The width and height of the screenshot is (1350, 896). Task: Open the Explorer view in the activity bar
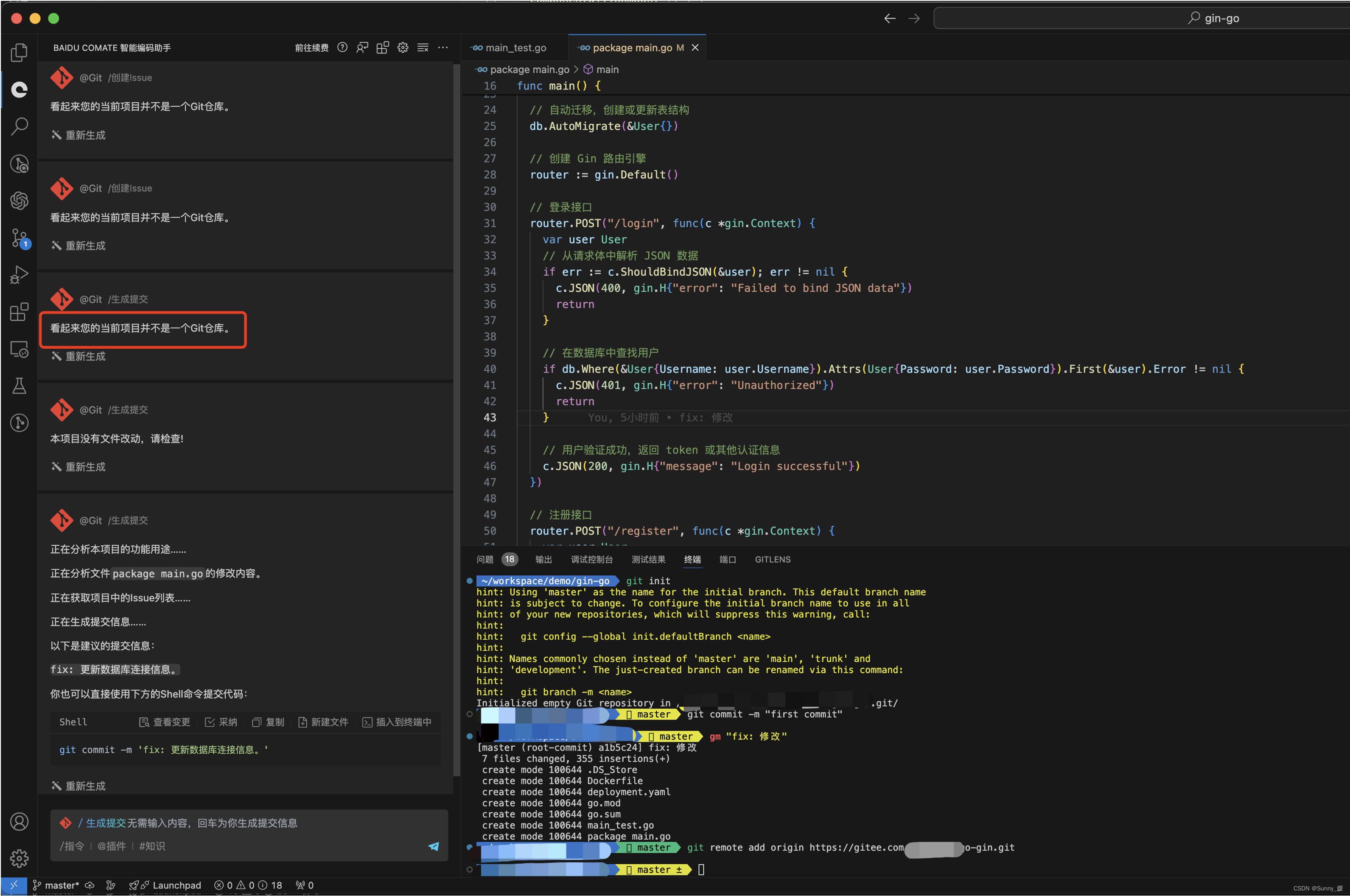pos(19,53)
